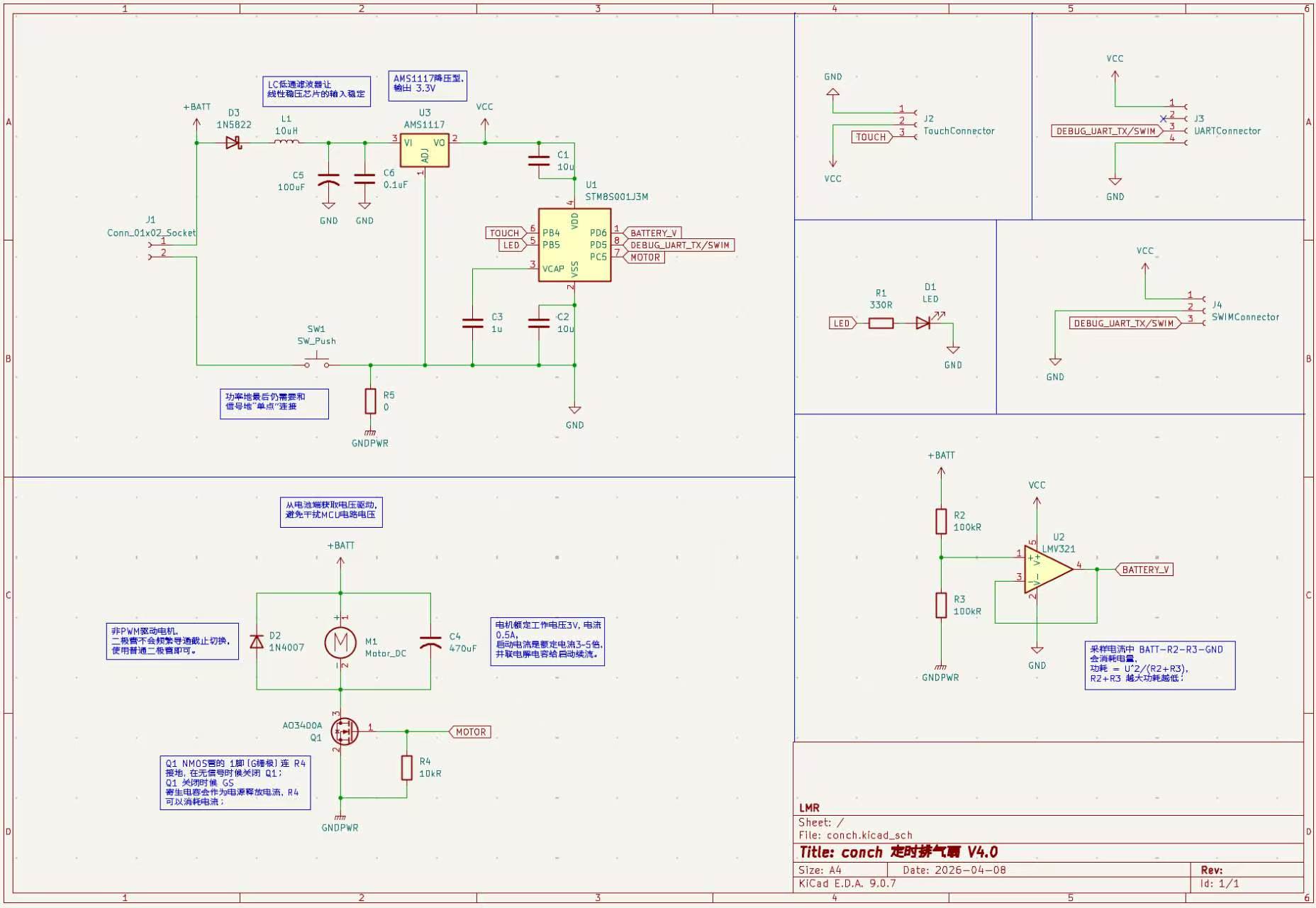1316x908 pixels.
Task: Select the 10uH inductor L1 symbol
Action: [x=286, y=142]
